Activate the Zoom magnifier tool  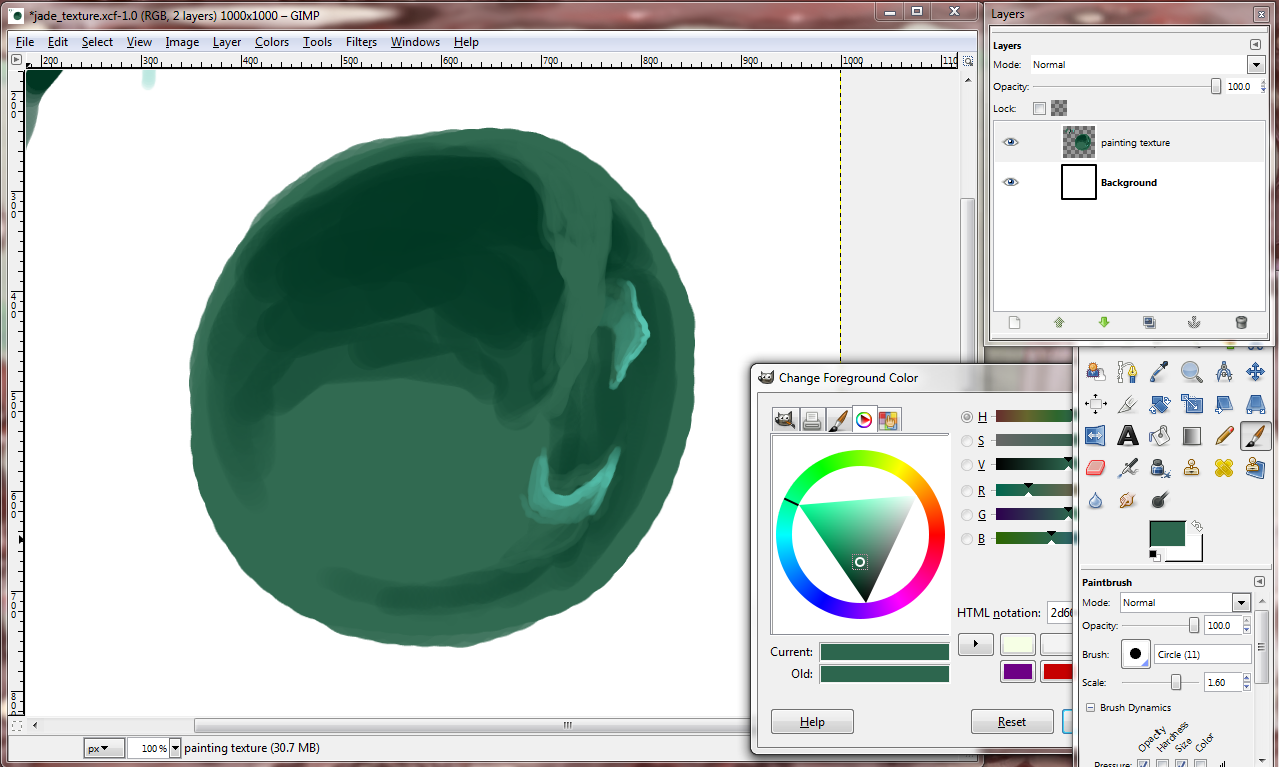1191,373
